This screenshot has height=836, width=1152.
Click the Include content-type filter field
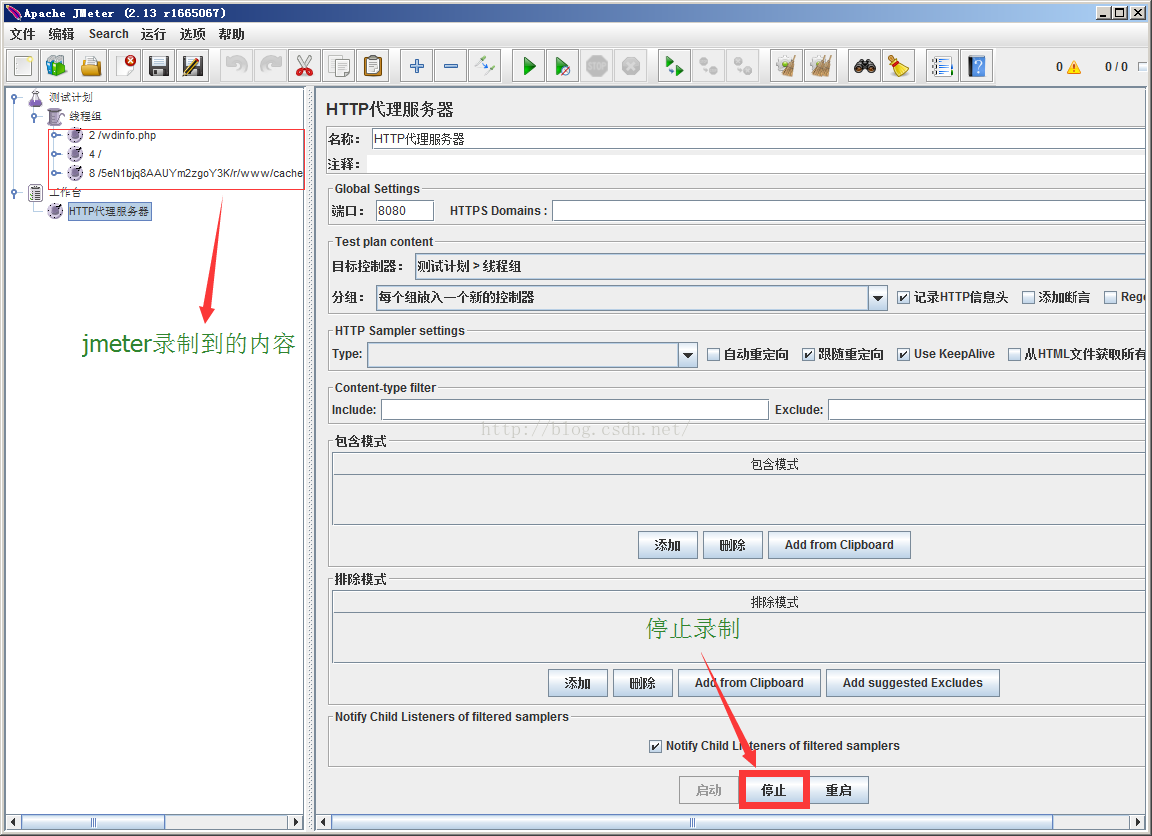pos(575,410)
